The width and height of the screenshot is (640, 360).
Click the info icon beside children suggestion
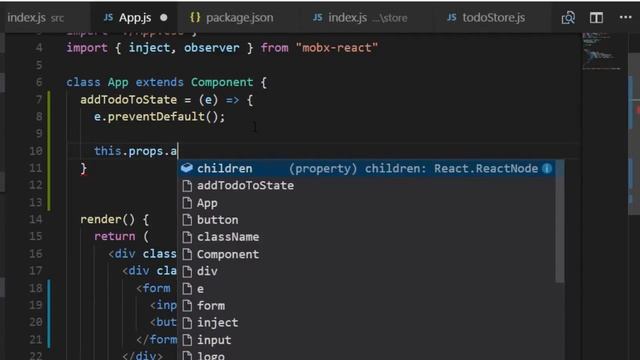click(547, 168)
